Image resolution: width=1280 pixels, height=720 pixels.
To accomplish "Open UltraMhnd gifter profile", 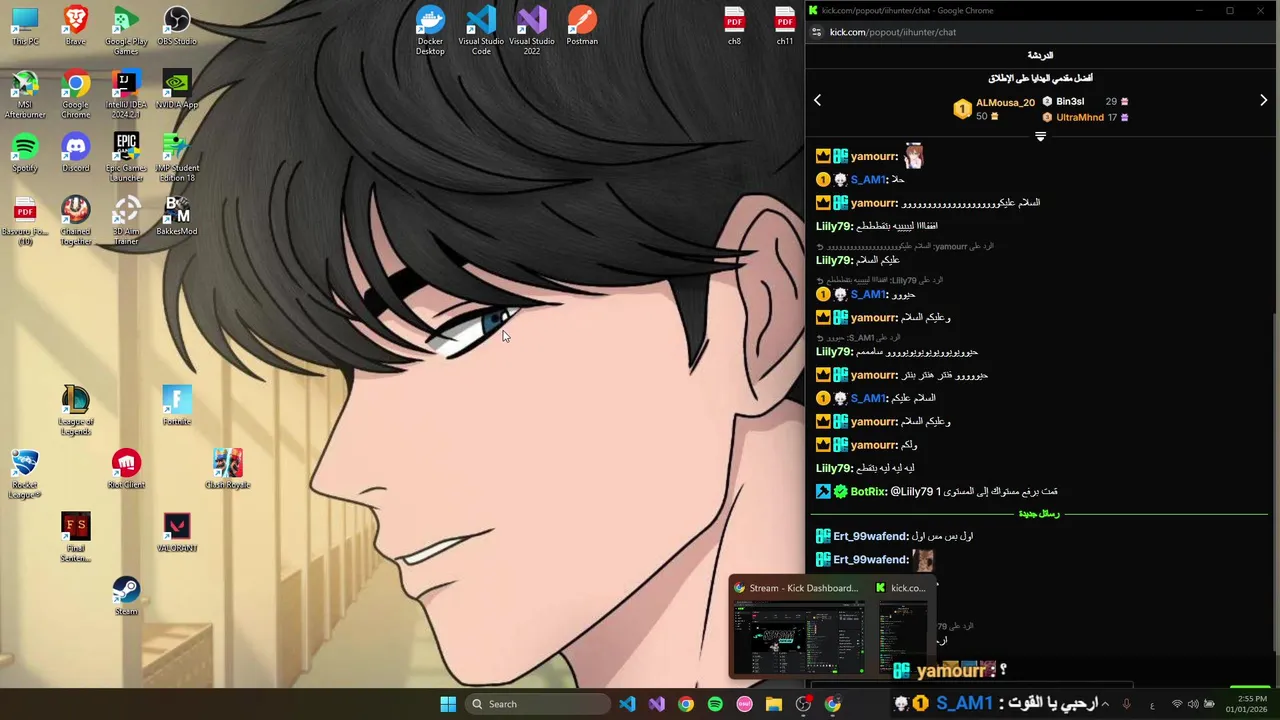I will 1080,117.
